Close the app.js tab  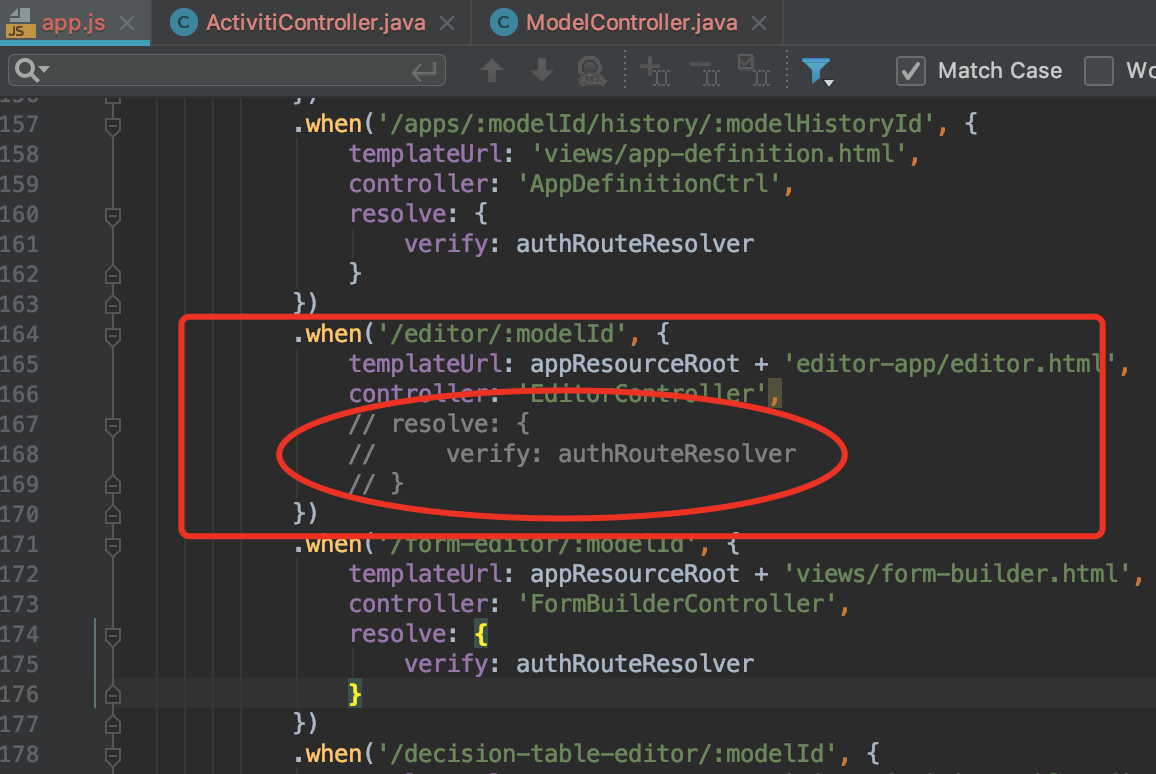coord(128,24)
